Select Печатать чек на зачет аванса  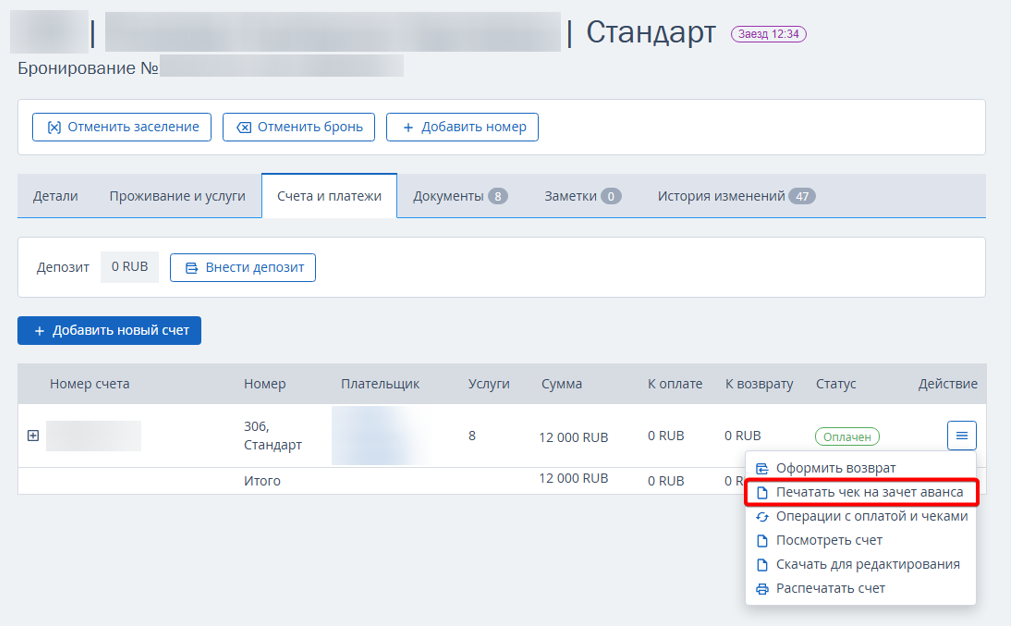tap(869, 492)
